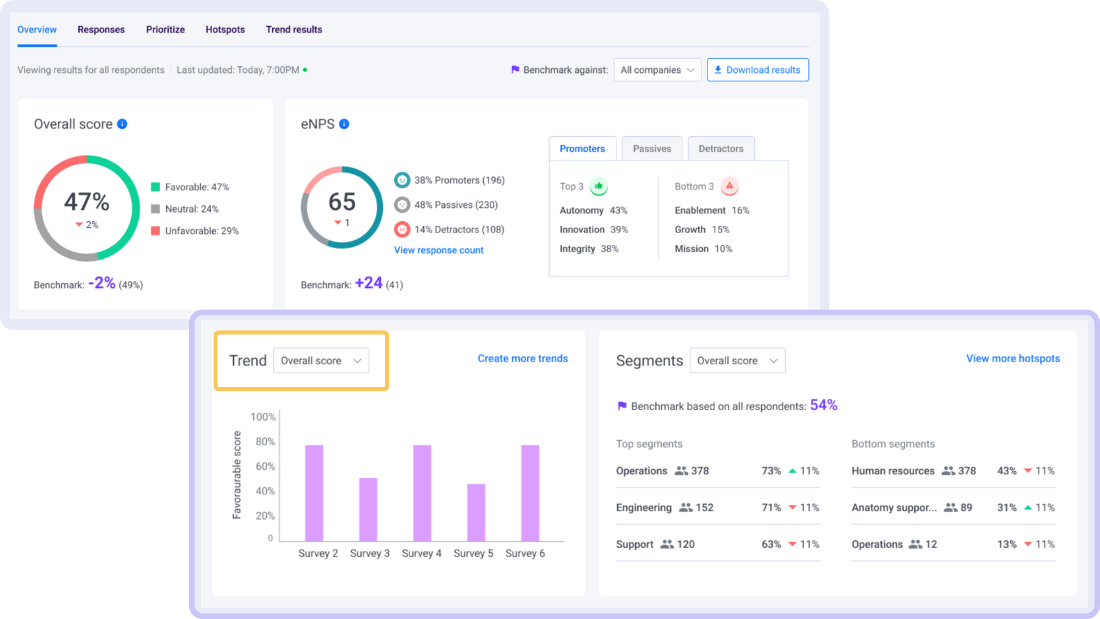The height and width of the screenshot is (619, 1100).
Task: Click the View response count link
Action: tap(438, 250)
